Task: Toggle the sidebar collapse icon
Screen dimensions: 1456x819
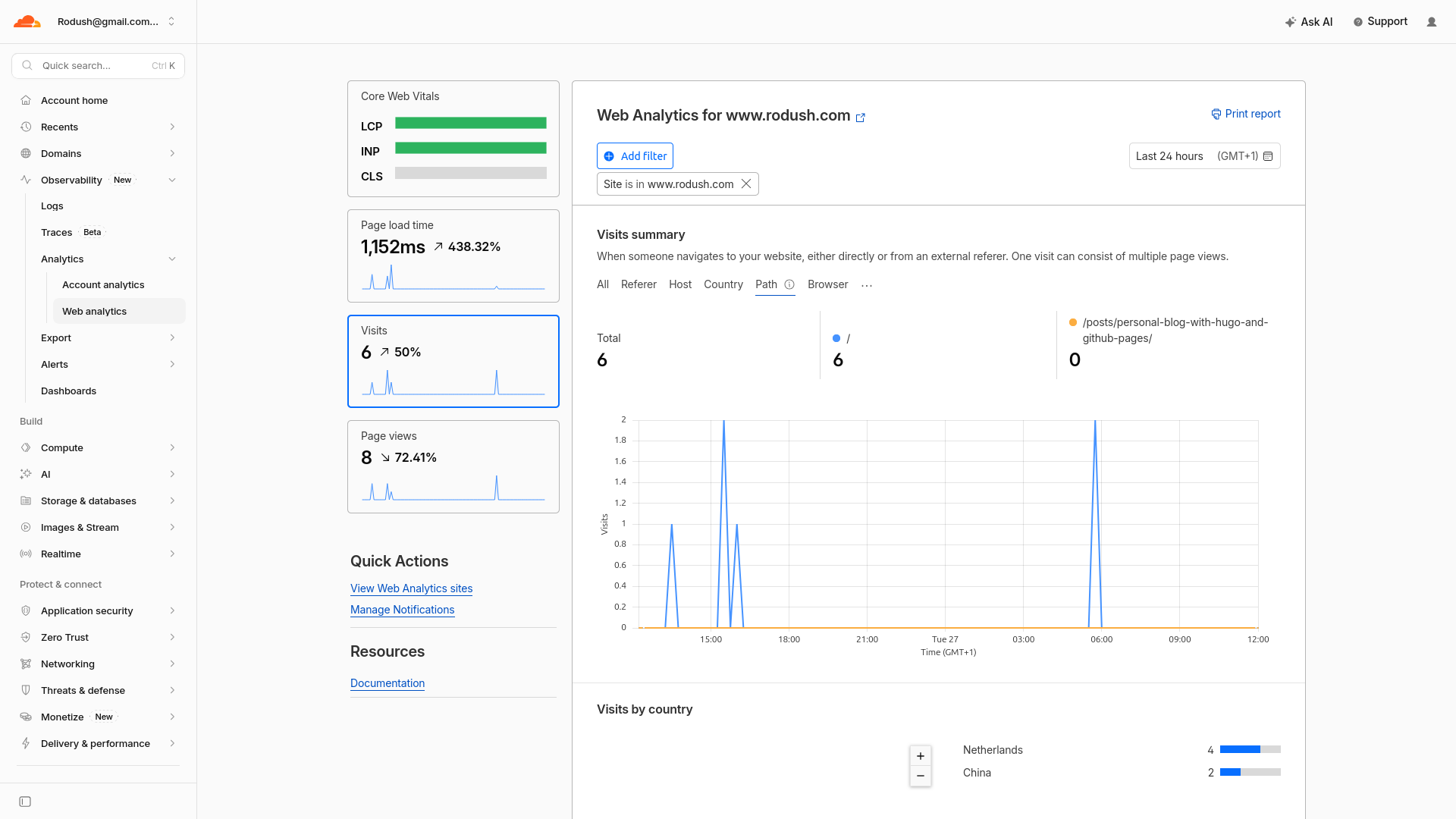Action: (25, 802)
